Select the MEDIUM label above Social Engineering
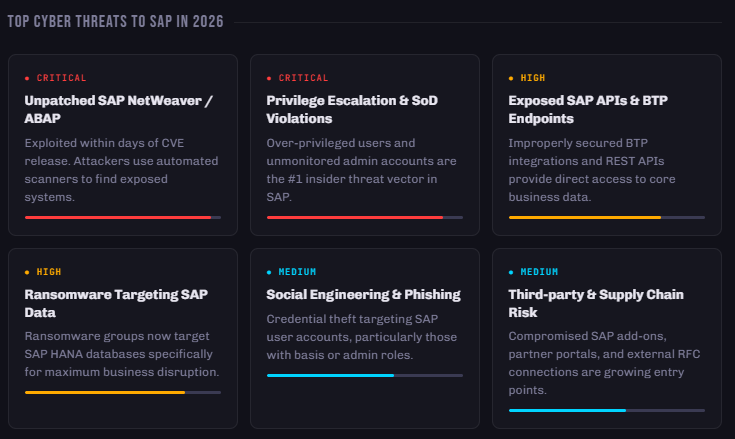This screenshot has width=735, height=439. coord(297,272)
